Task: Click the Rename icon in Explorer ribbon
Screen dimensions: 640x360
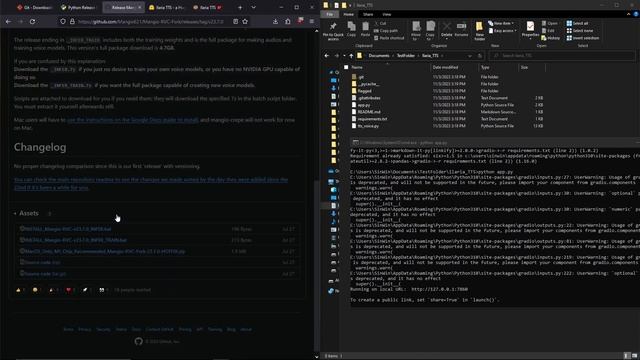Action: tap(461, 29)
